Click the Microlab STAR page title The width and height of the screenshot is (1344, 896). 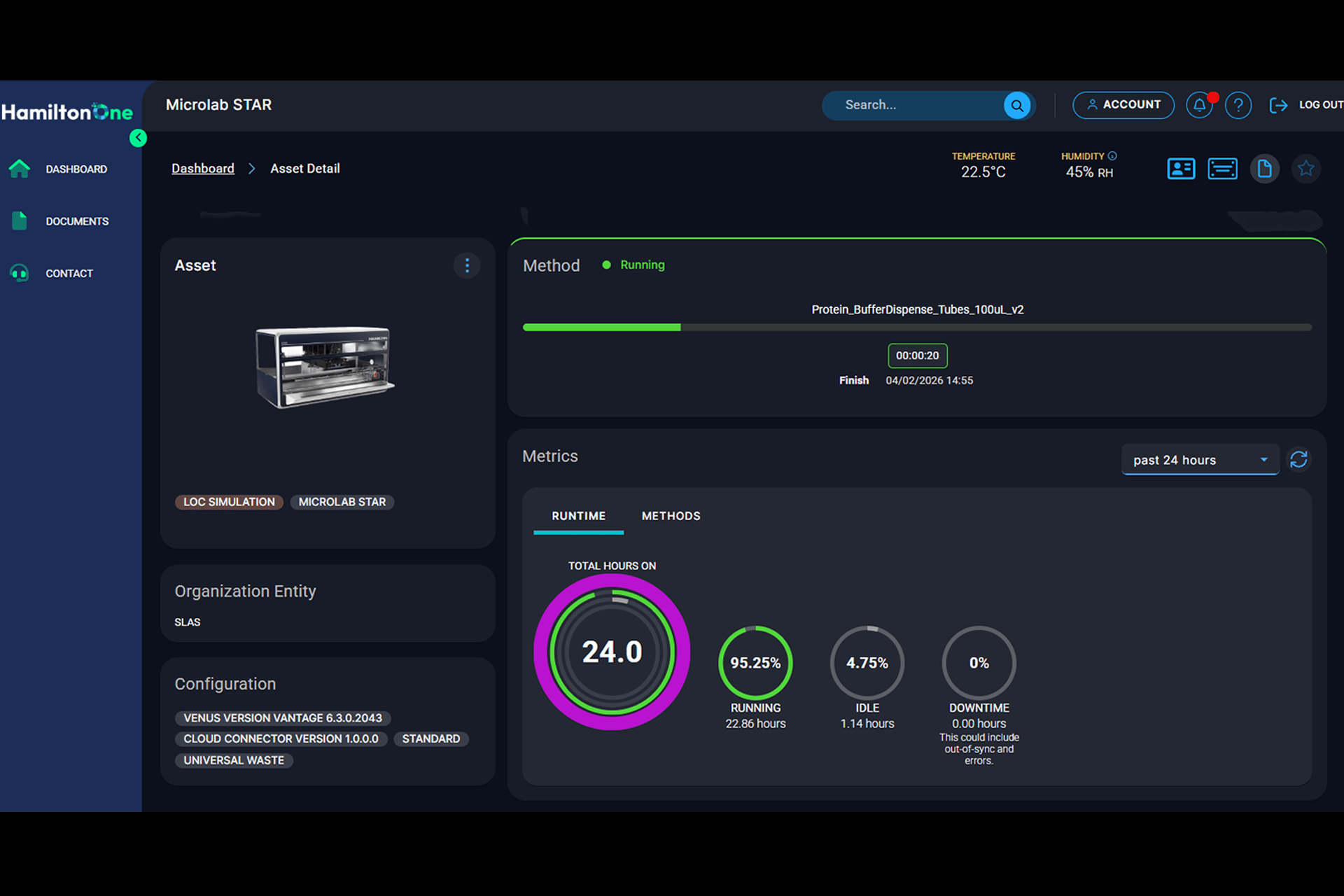pyautogui.click(x=218, y=105)
